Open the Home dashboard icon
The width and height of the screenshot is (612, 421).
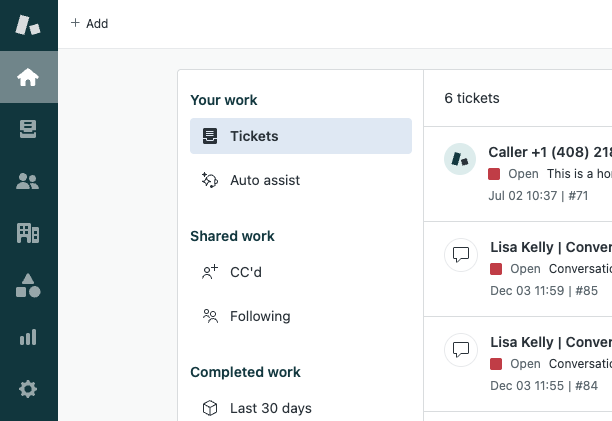tap(28, 77)
